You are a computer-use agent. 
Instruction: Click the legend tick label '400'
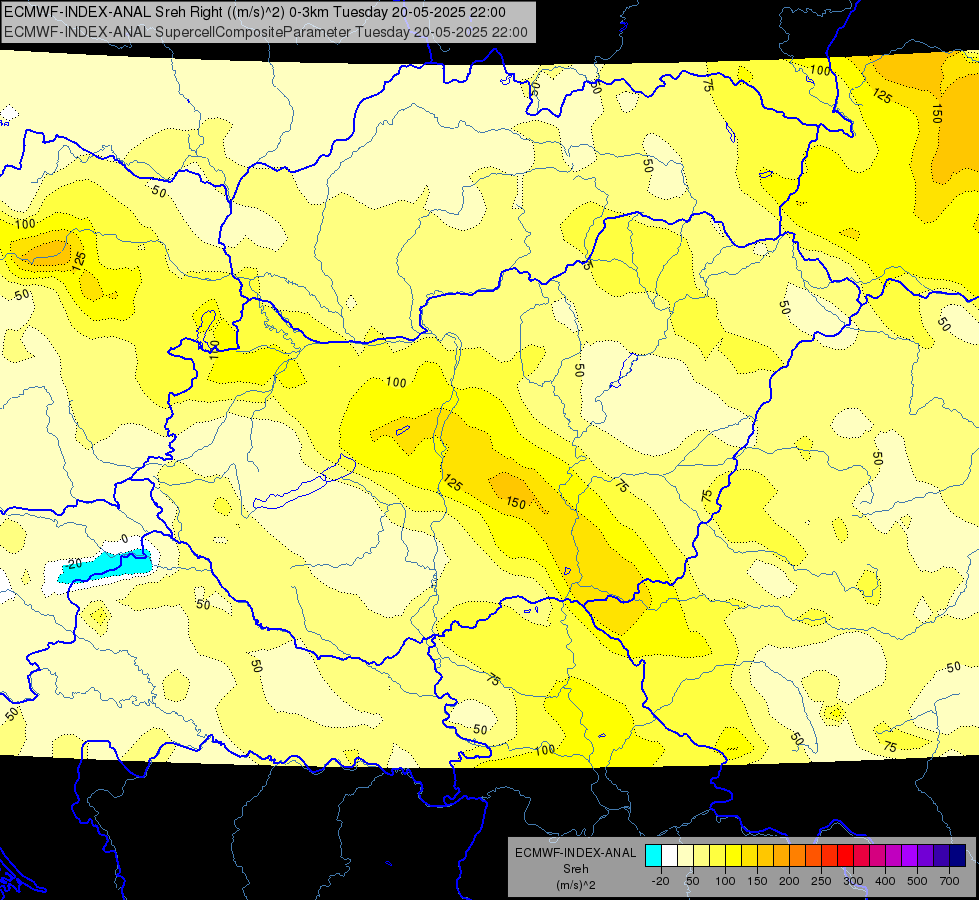885,881
